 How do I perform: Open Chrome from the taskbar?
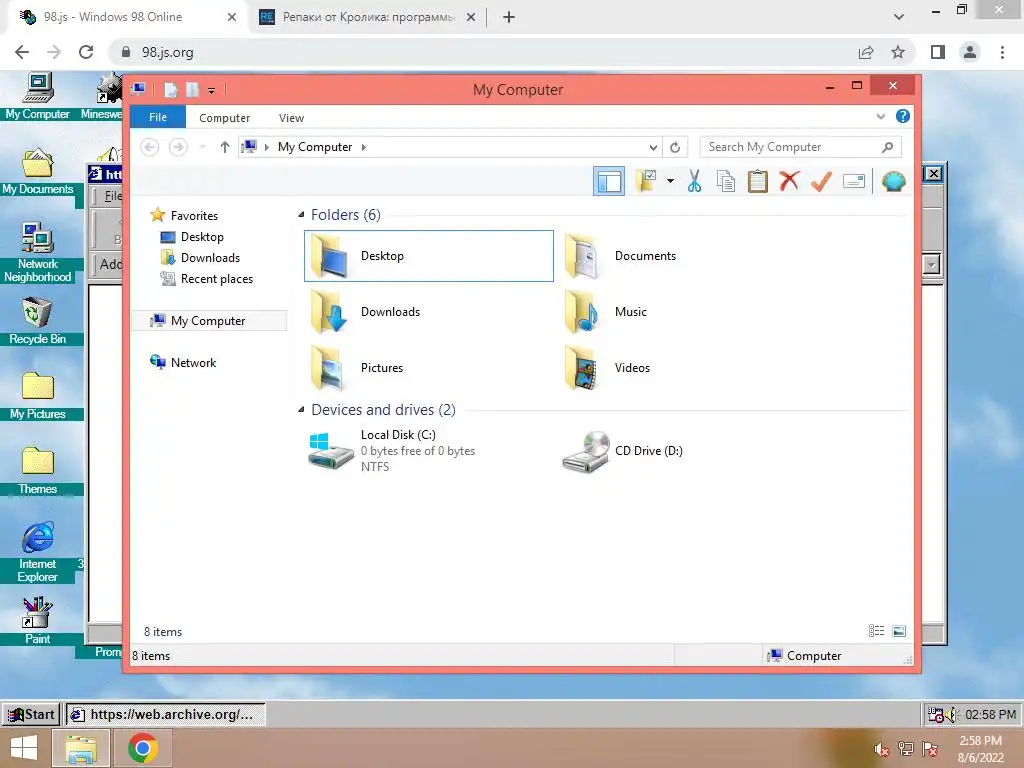pos(142,748)
